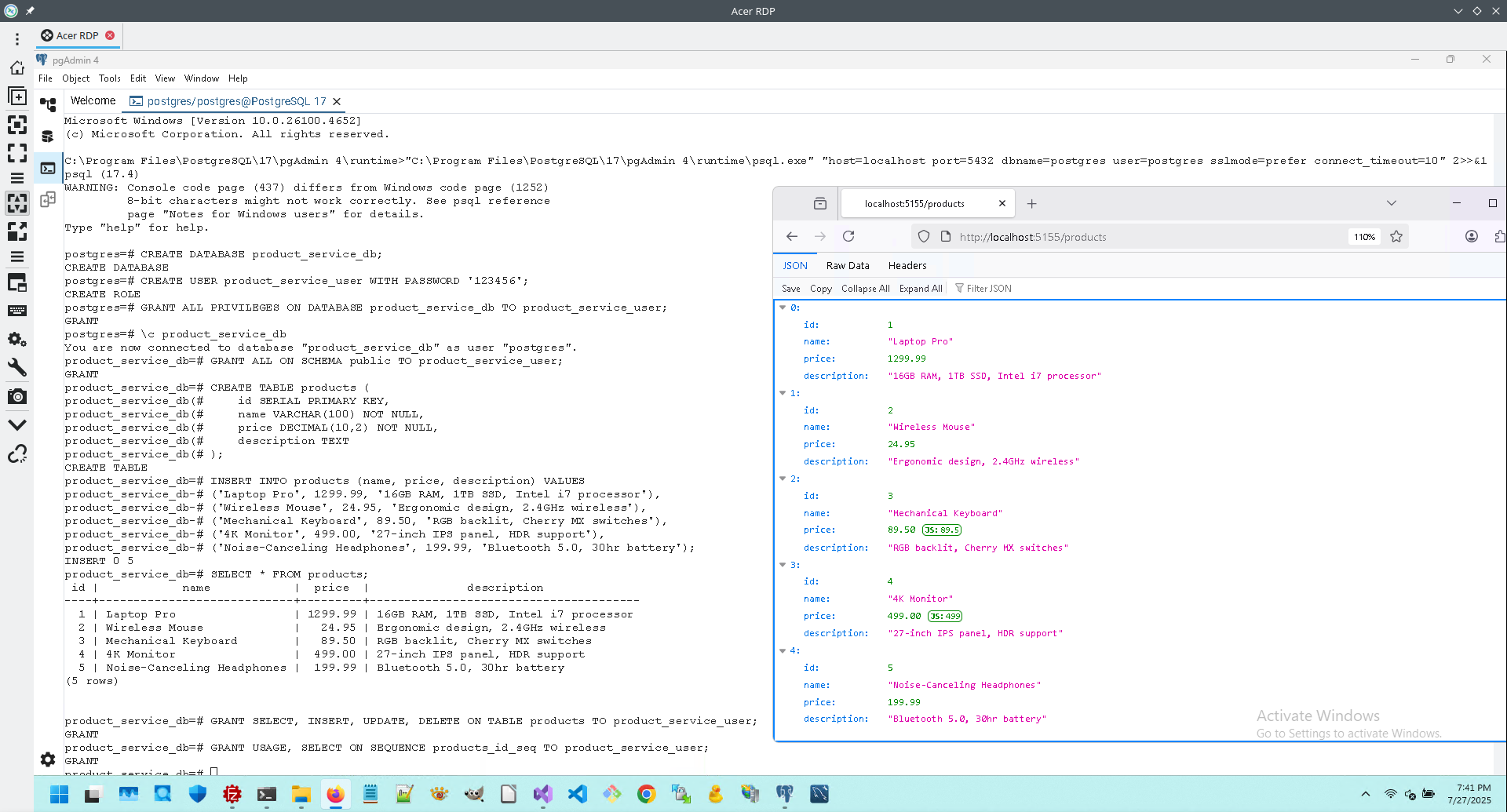Click Expand All in JSON viewer

click(921, 289)
